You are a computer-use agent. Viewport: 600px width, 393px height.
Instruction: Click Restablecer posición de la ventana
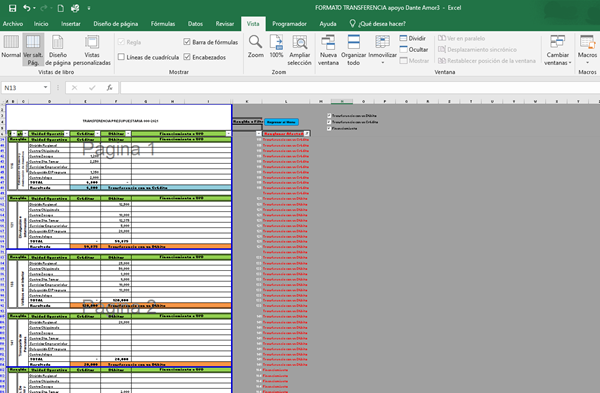[x=487, y=60]
